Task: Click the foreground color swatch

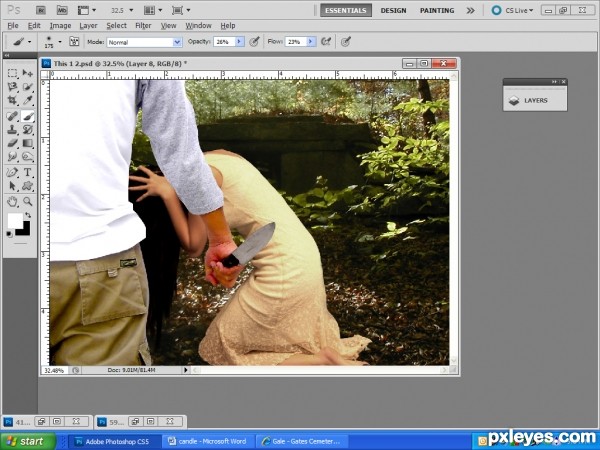Action: pyautogui.click(x=15, y=221)
